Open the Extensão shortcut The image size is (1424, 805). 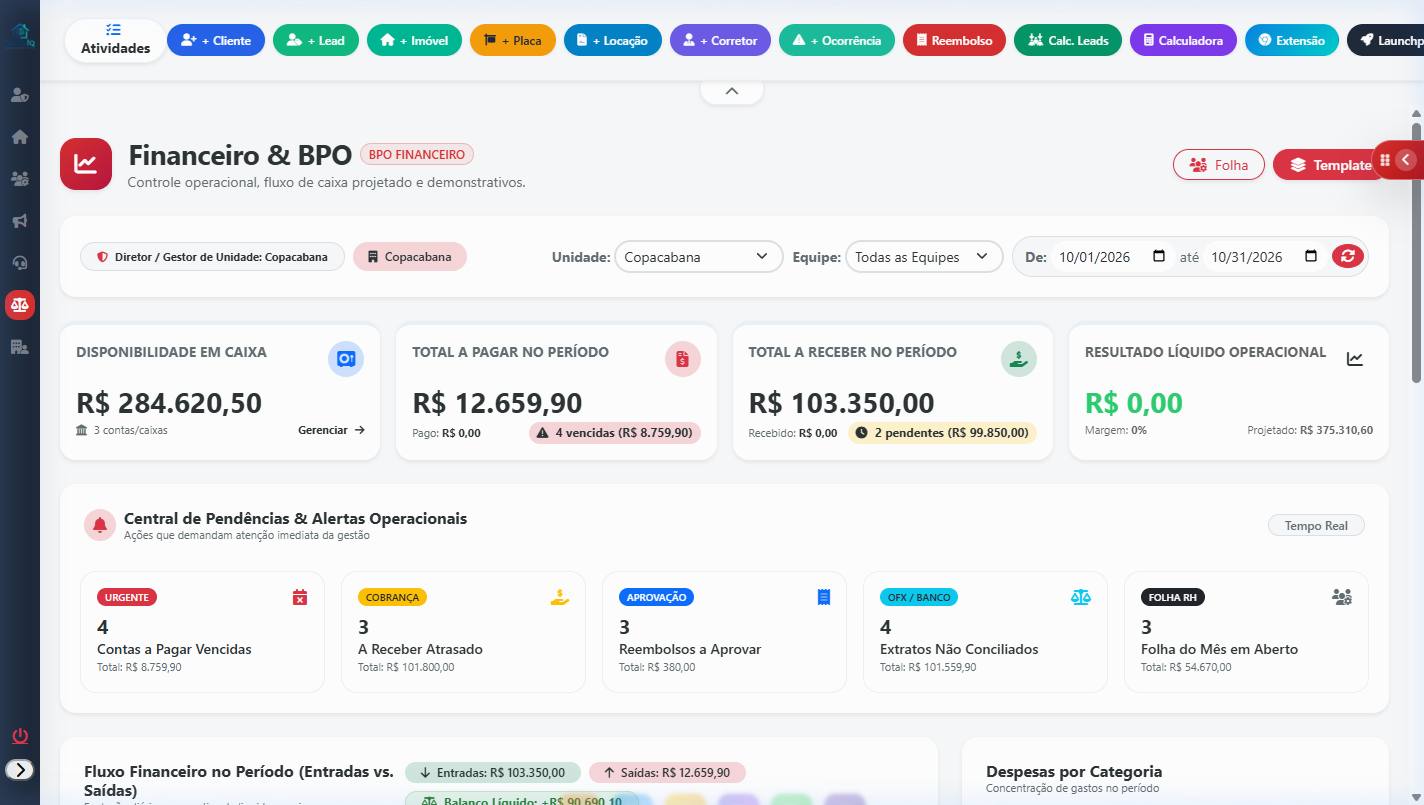[1292, 41]
